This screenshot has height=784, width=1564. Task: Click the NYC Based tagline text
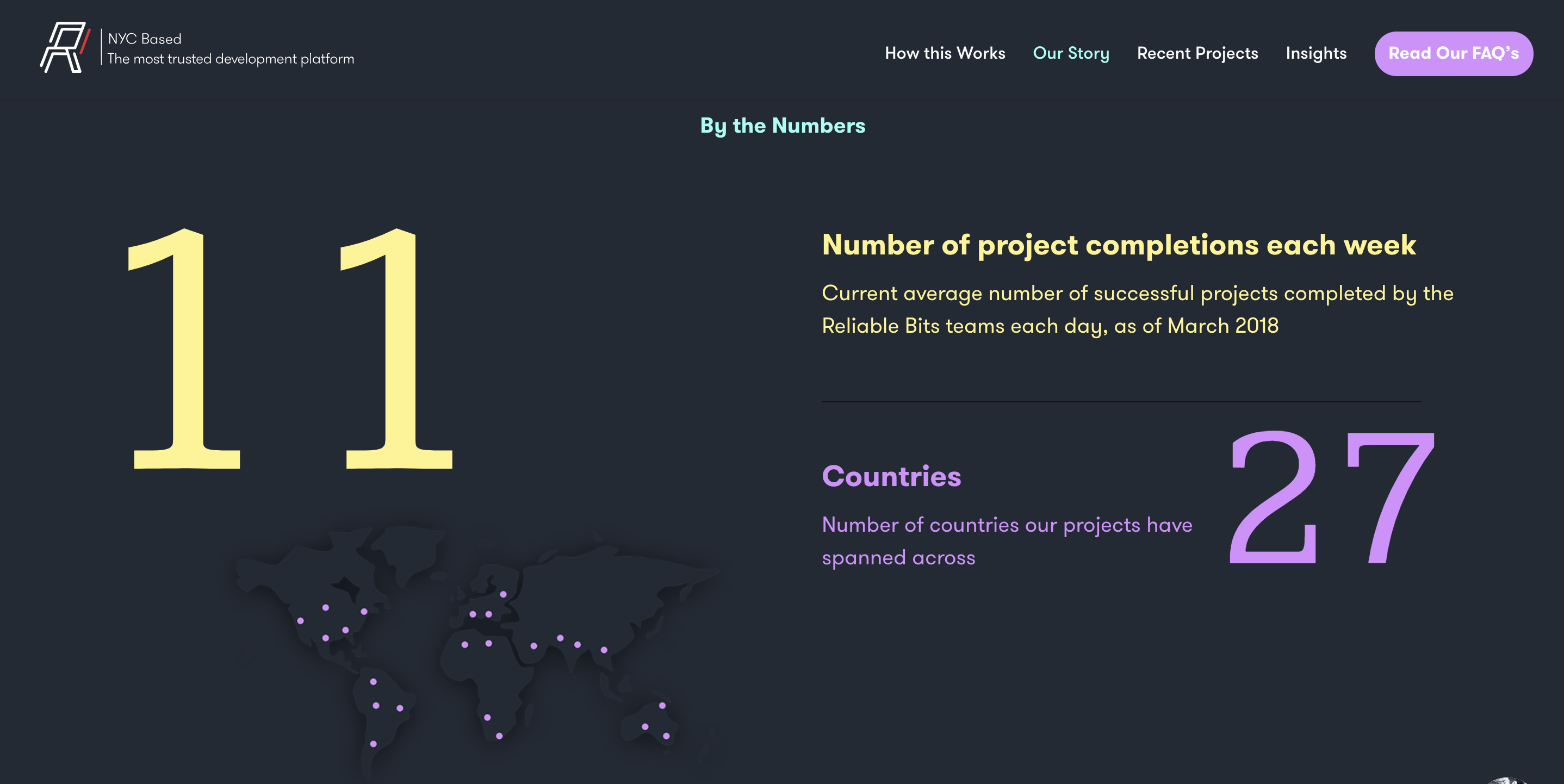coord(145,39)
